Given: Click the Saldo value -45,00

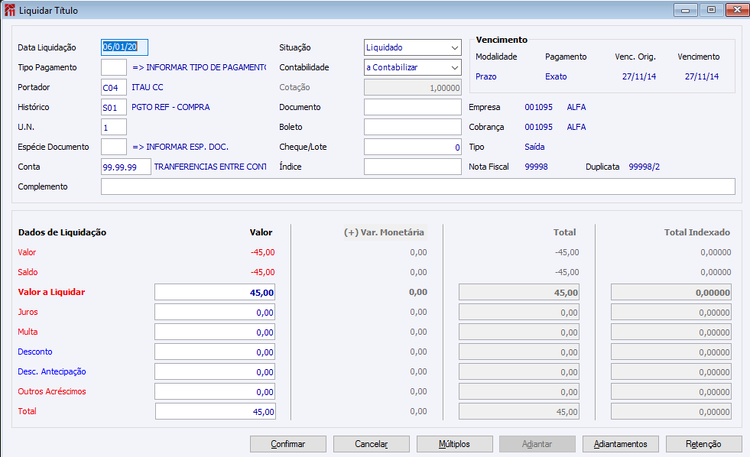Looking at the screenshot, I should pos(263,272).
